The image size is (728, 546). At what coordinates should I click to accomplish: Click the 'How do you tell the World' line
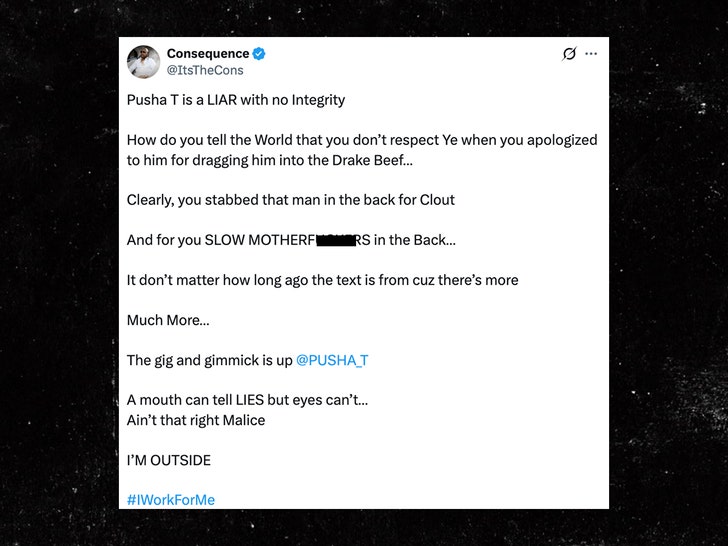point(362,140)
